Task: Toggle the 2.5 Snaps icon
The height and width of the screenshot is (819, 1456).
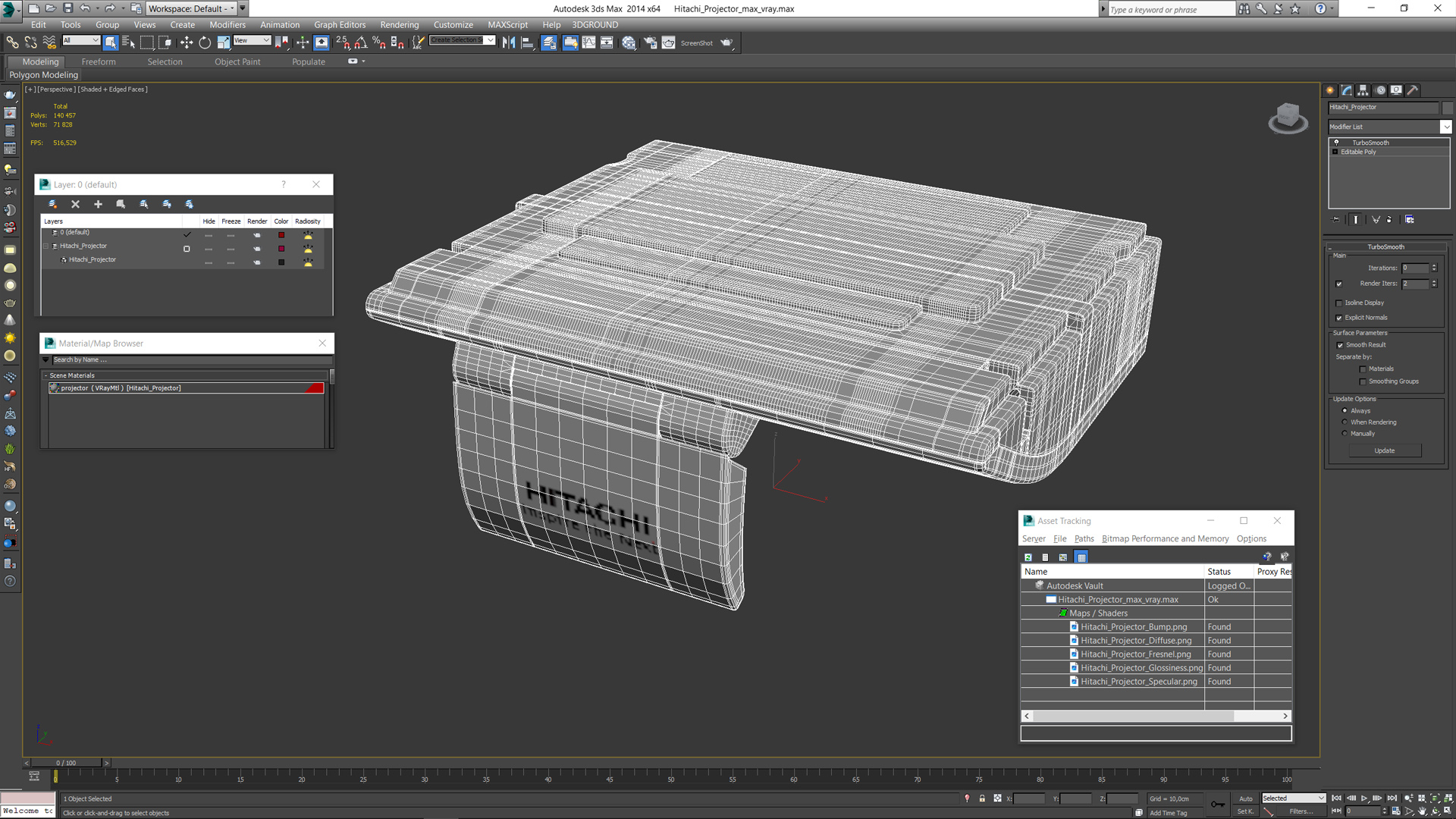Action: coord(343,42)
